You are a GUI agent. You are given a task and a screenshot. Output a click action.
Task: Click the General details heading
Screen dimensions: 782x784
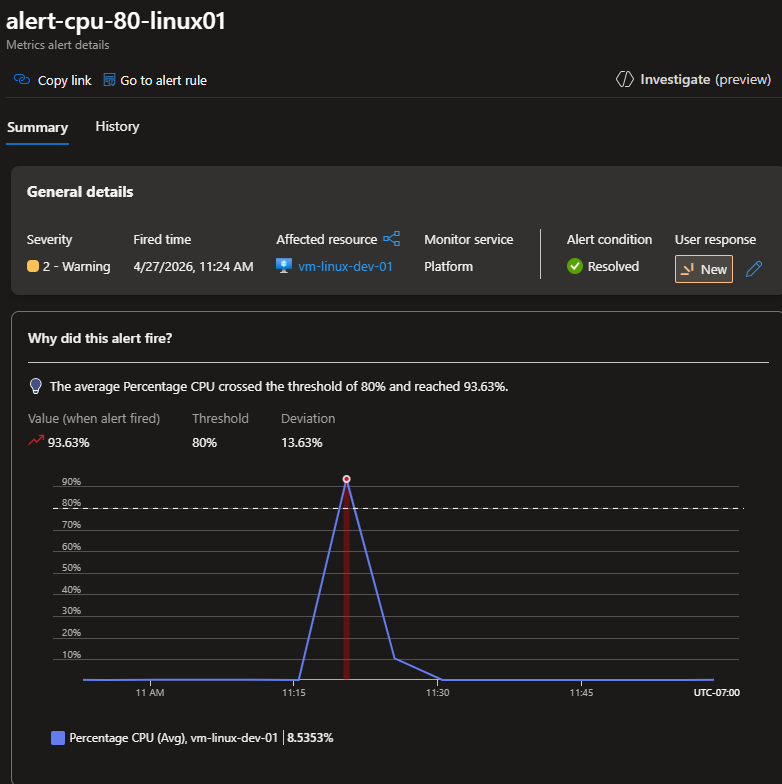point(80,192)
